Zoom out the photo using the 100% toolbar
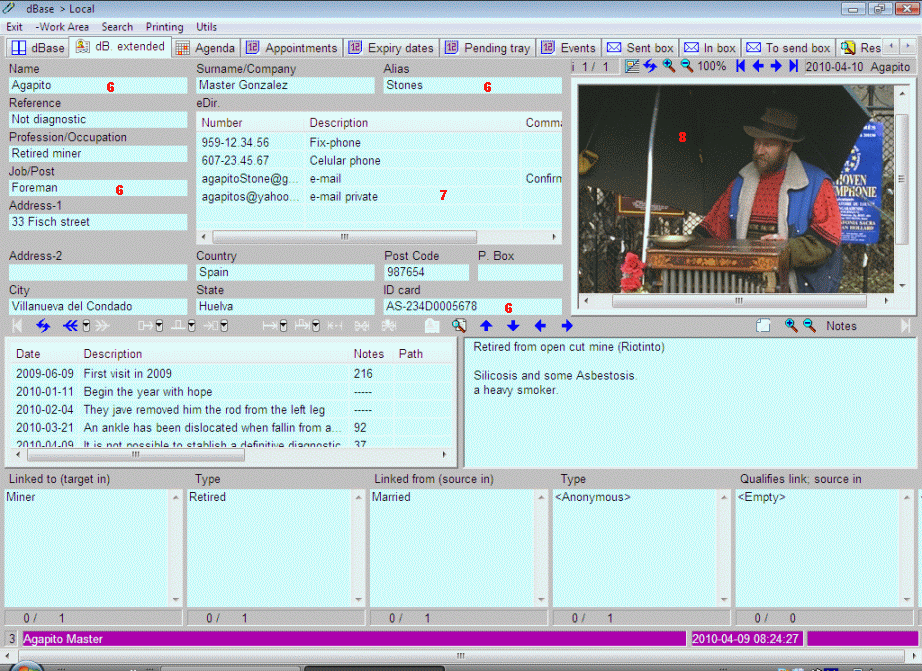This screenshot has height=671, width=922. (686, 66)
